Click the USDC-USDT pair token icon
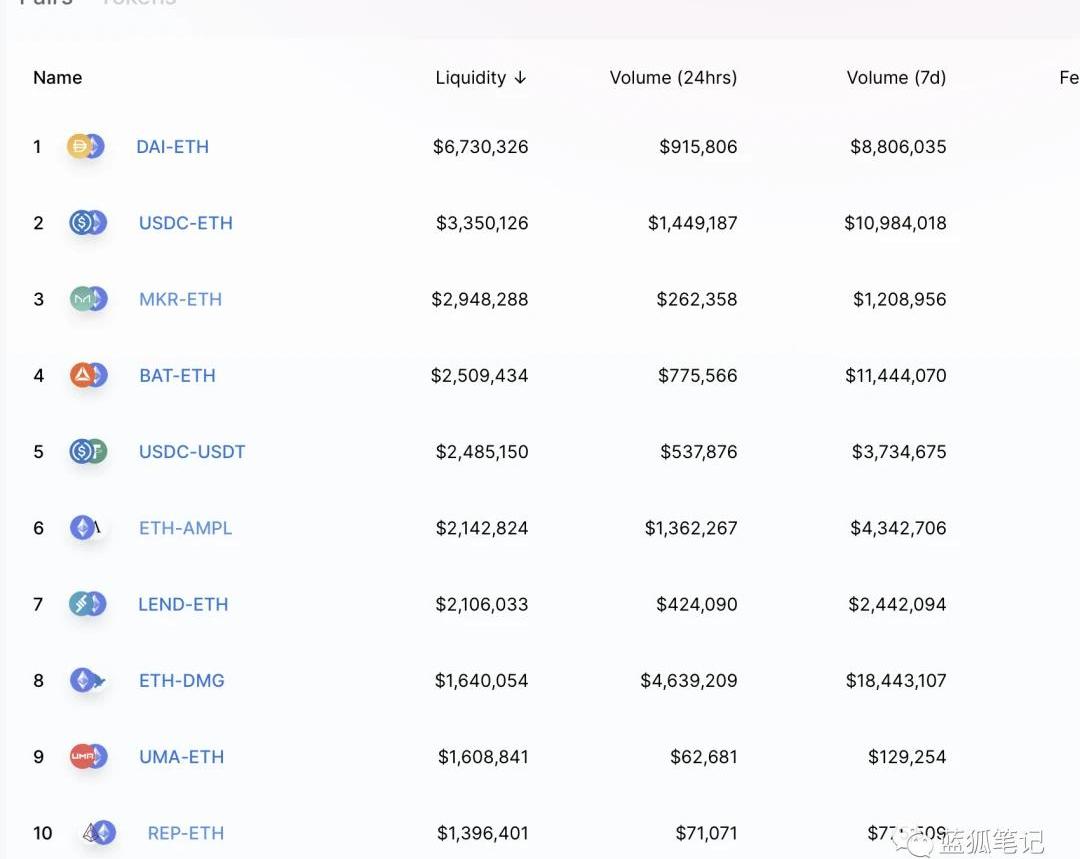Viewport: 1080px width, 859px height. 88,452
